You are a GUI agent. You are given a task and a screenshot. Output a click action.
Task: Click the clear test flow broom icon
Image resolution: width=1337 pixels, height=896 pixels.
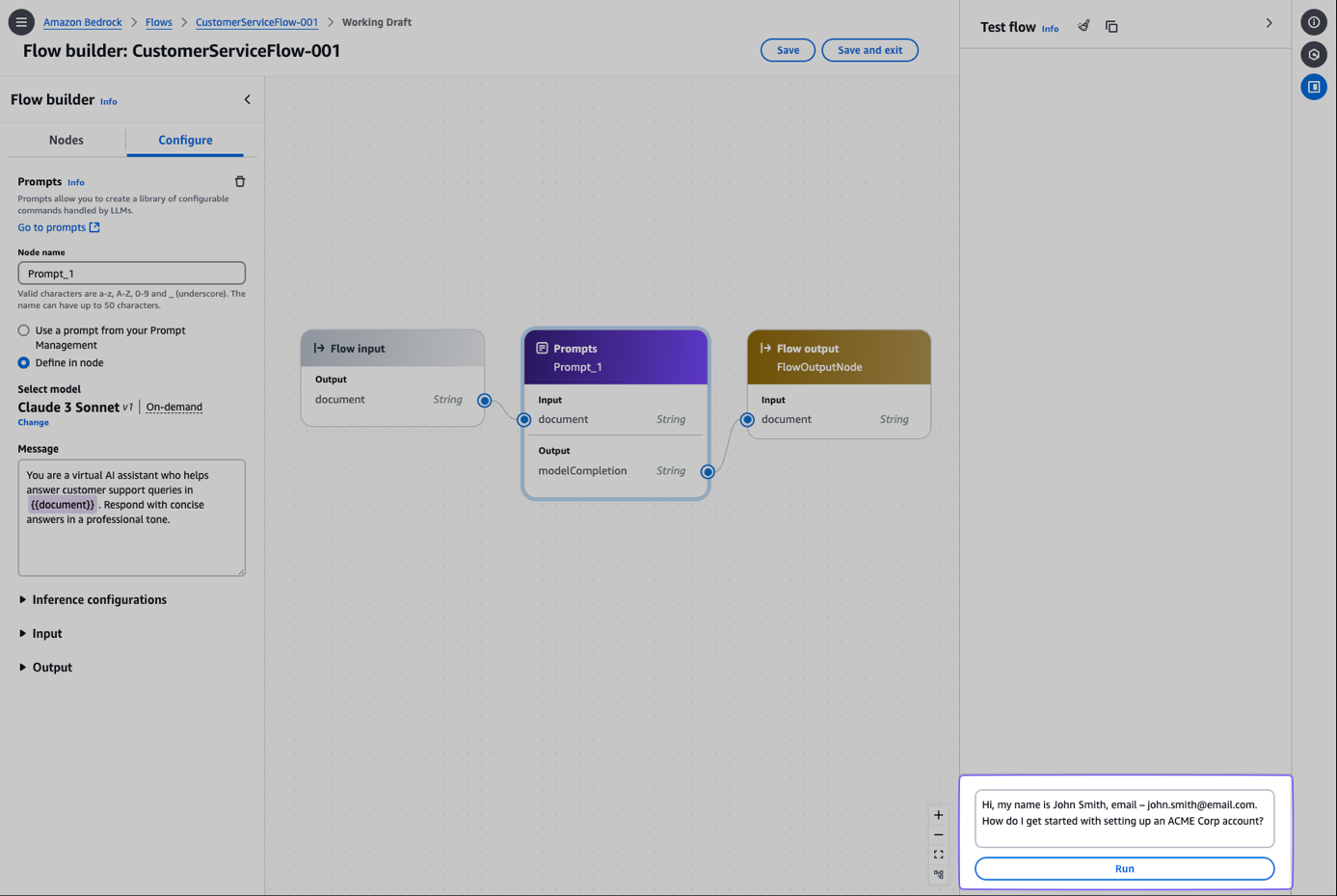(1083, 26)
